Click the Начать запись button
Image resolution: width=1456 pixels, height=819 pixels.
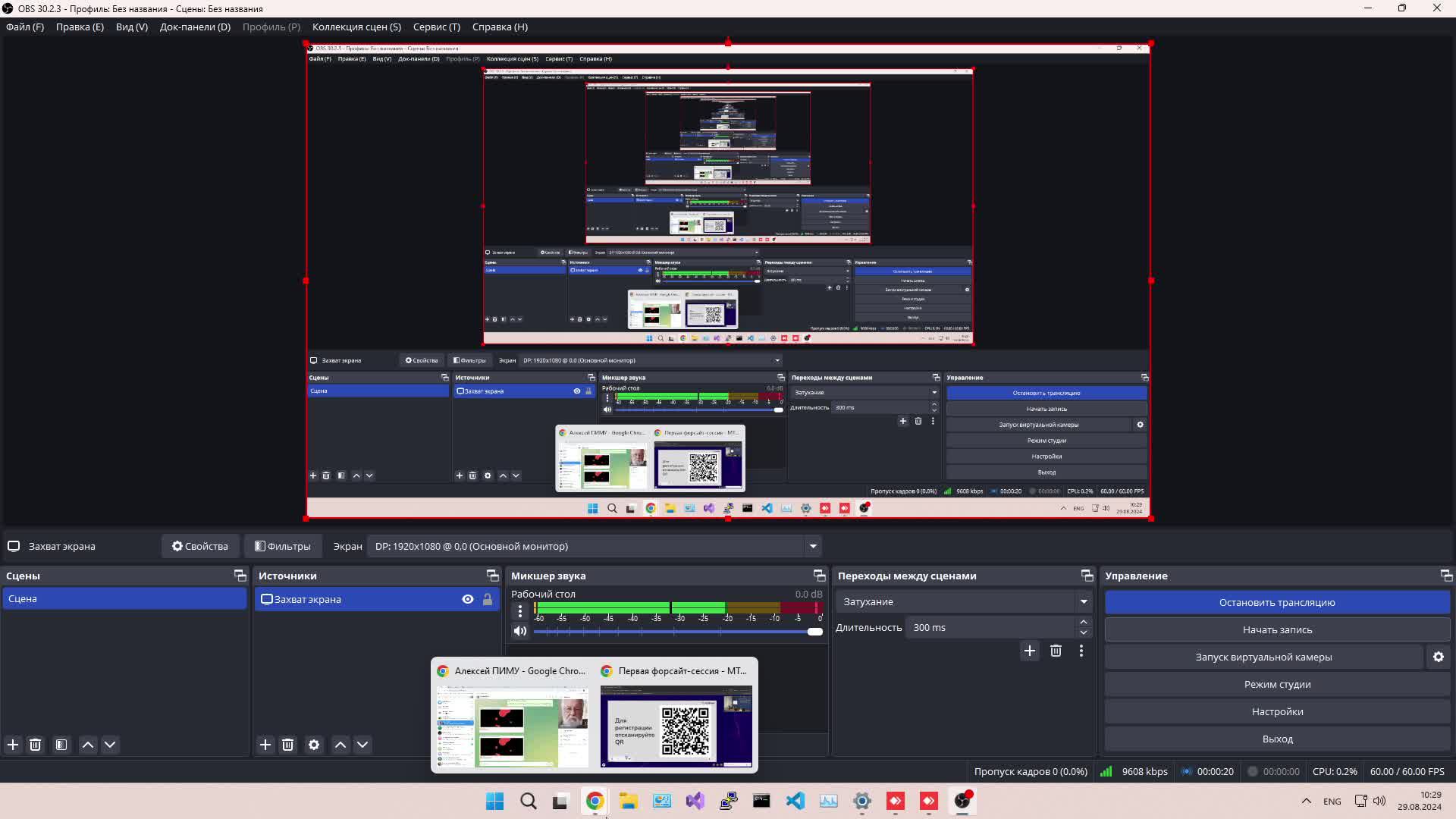(x=1277, y=629)
